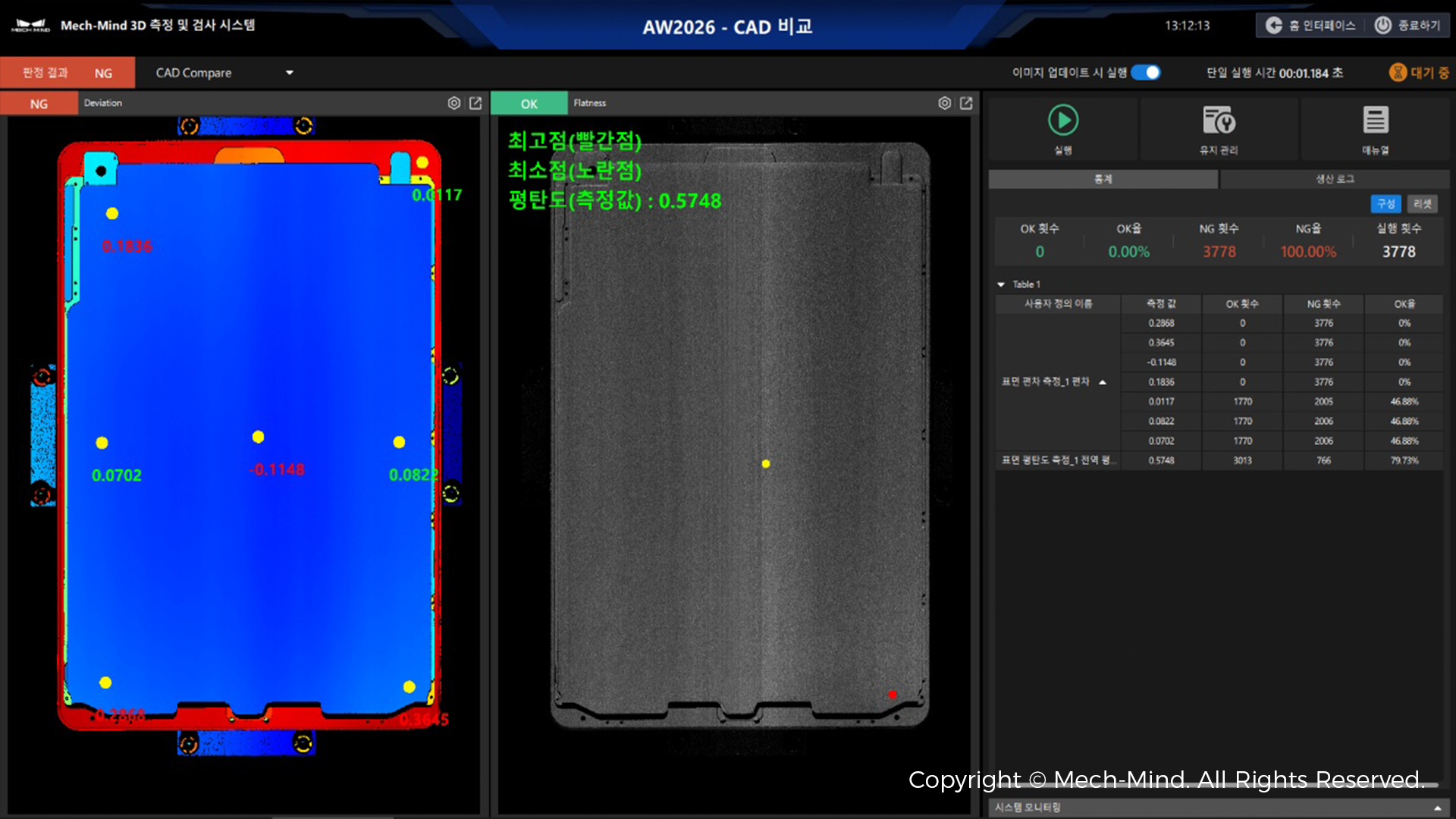Click the 0.5748 flatness table row
The image size is (1456, 819).
[x=1161, y=460]
